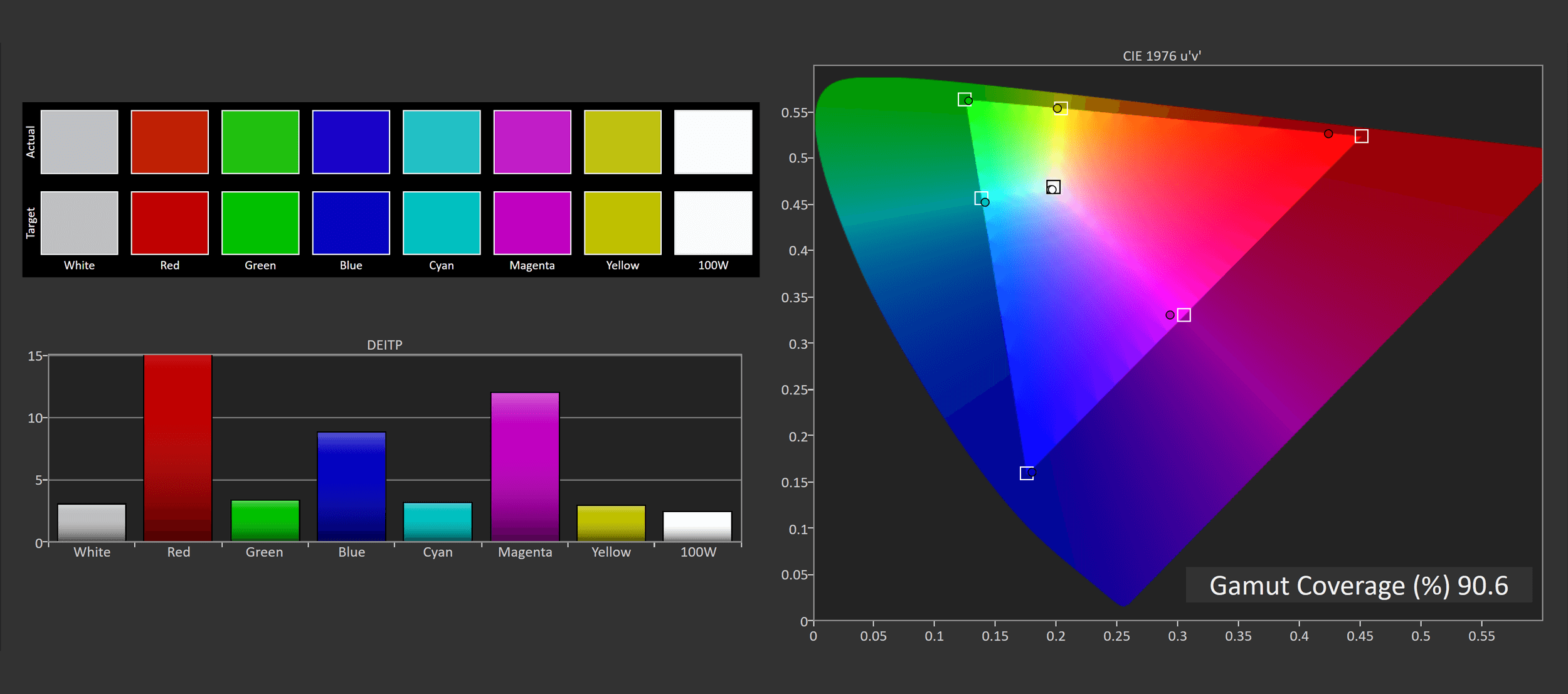Click the green target square on CIE chart
Screen dimensions: 1568x694
point(964,99)
